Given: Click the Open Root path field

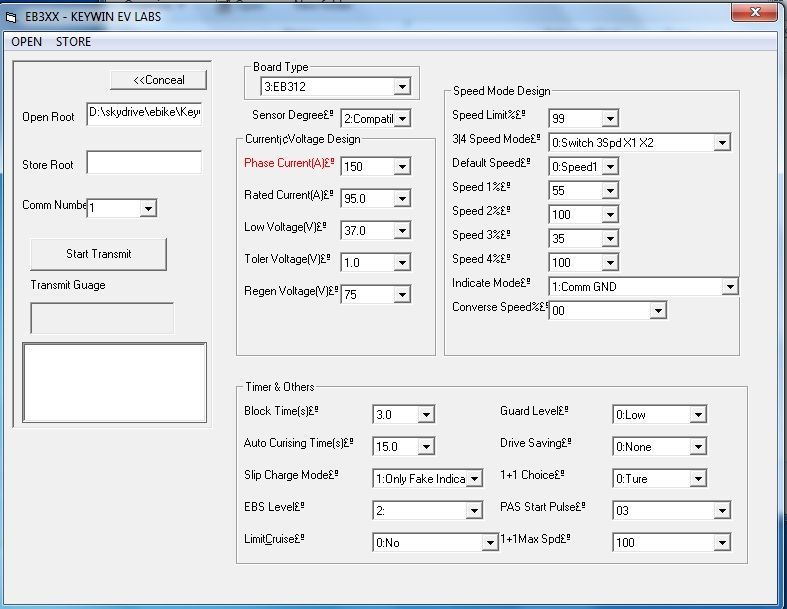Looking at the screenshot, I should click(143, 115).
